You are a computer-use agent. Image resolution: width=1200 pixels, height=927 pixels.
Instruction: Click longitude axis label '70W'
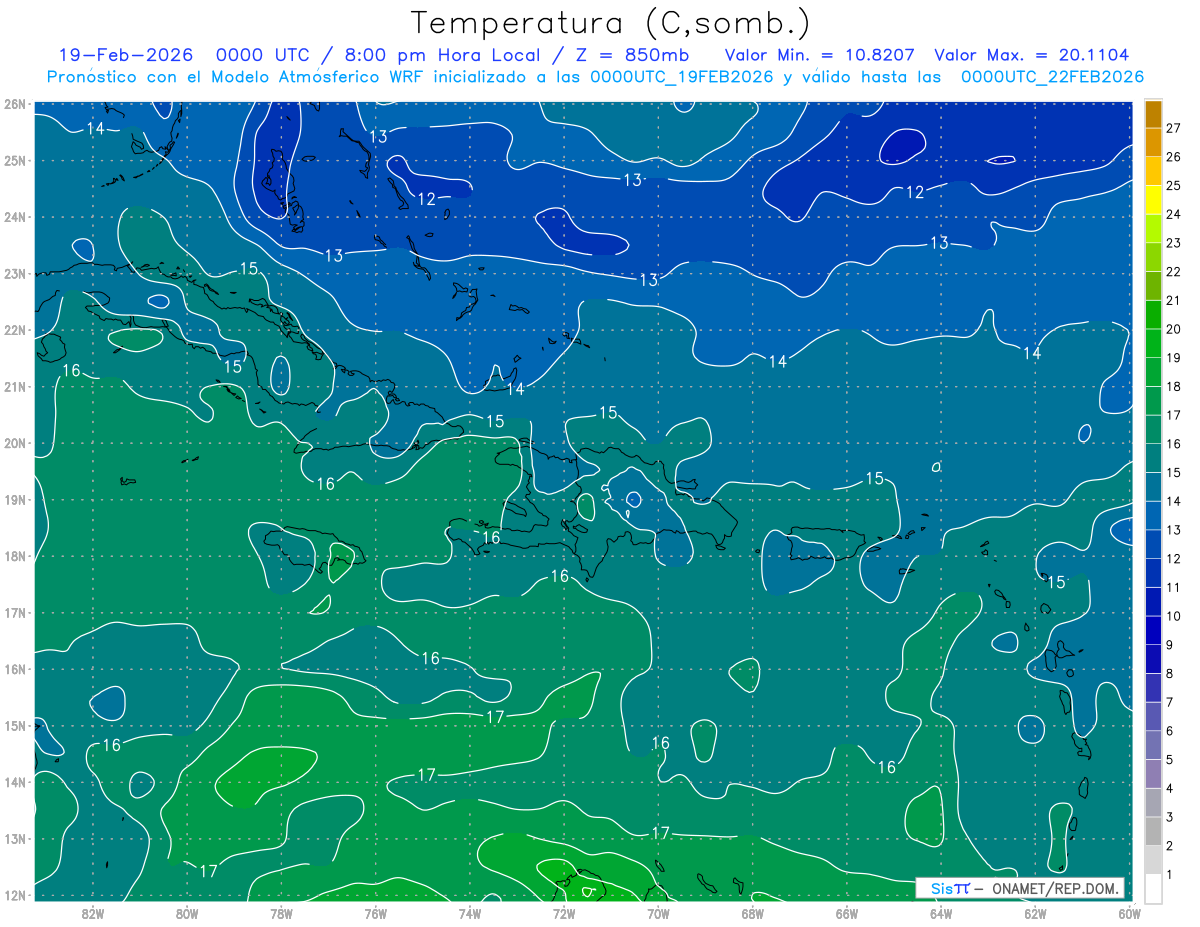pos(658,912)
